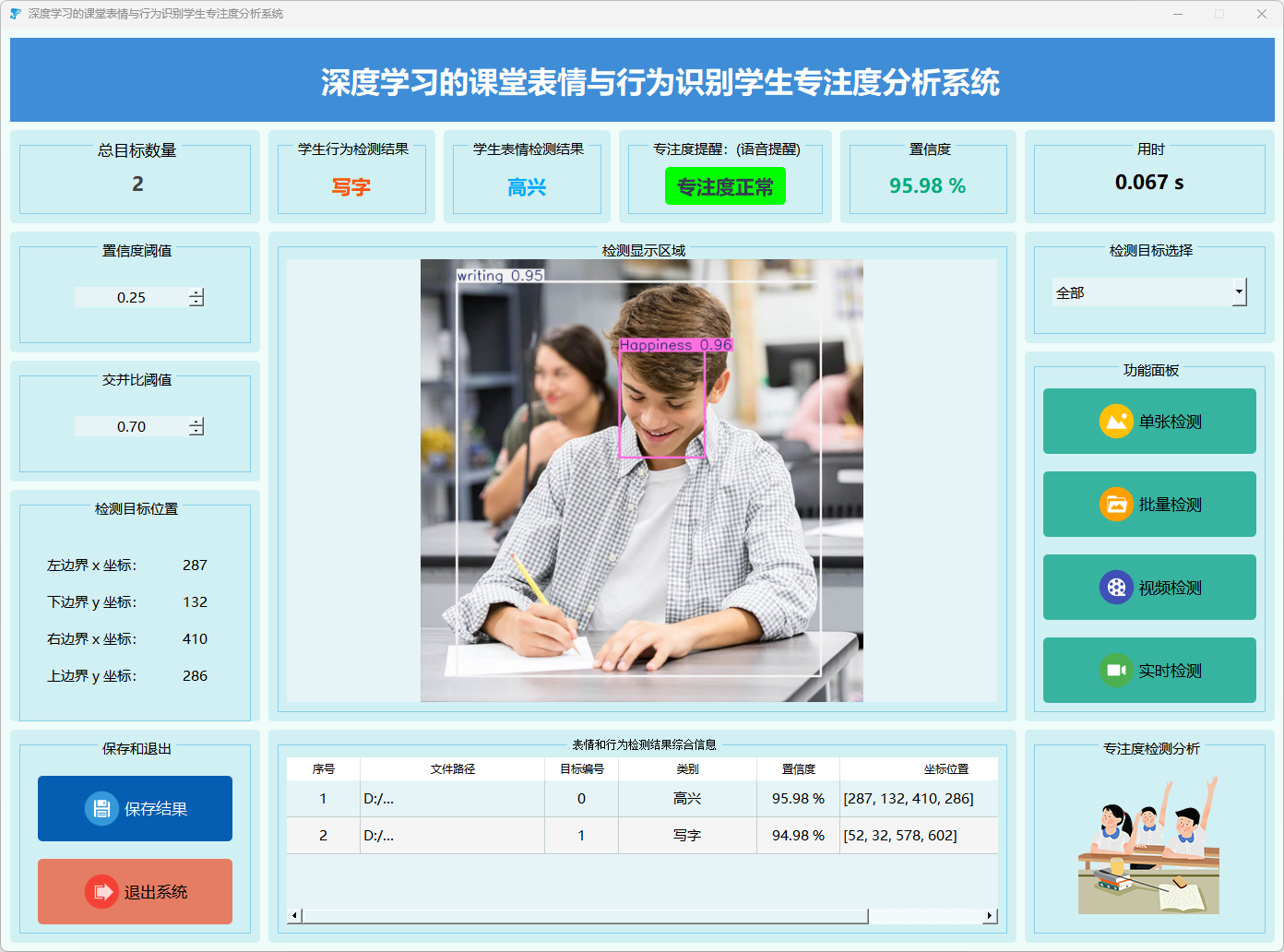The height and width of the screenshot is (952, 1284).
Task: Click the exit system arrow icon
Action: point(101,892)
